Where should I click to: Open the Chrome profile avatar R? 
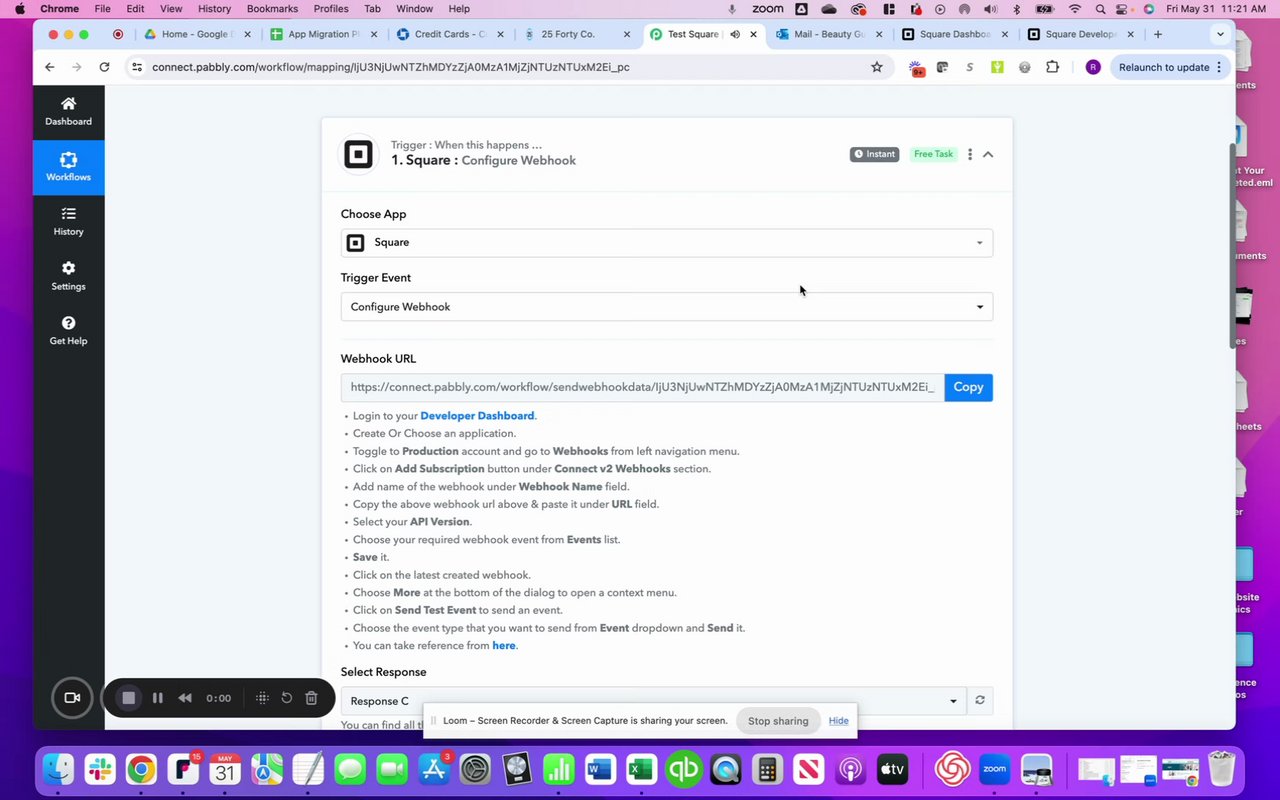click(x=1093, y=67)
